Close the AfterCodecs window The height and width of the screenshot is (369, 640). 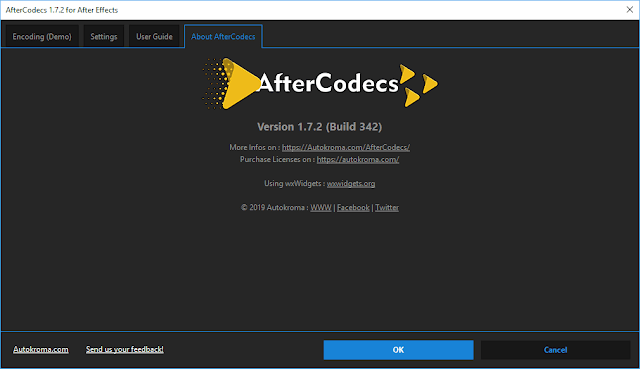pos(629,10)
